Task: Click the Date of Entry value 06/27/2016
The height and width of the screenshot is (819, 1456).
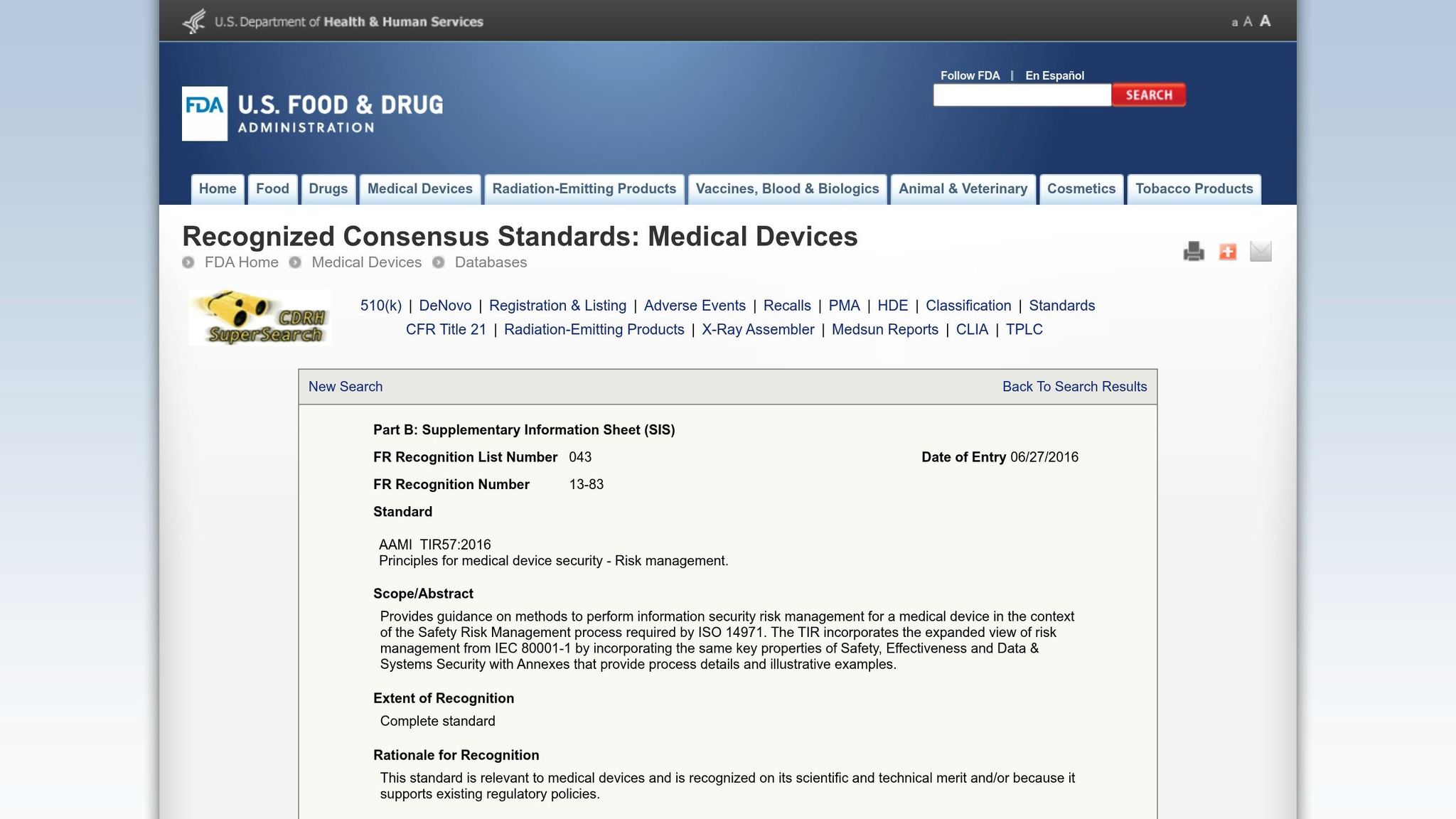Action: tap(1044, 457)
